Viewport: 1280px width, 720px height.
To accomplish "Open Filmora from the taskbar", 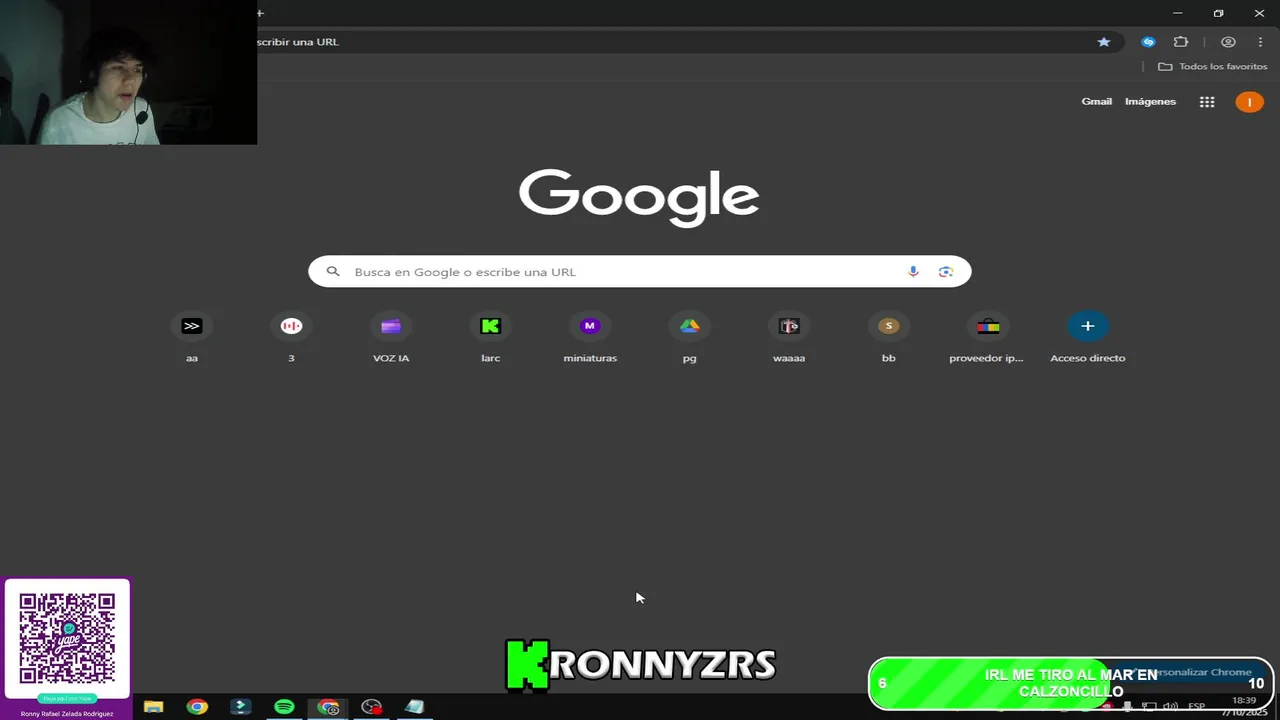I will click(x=241, y=707).
